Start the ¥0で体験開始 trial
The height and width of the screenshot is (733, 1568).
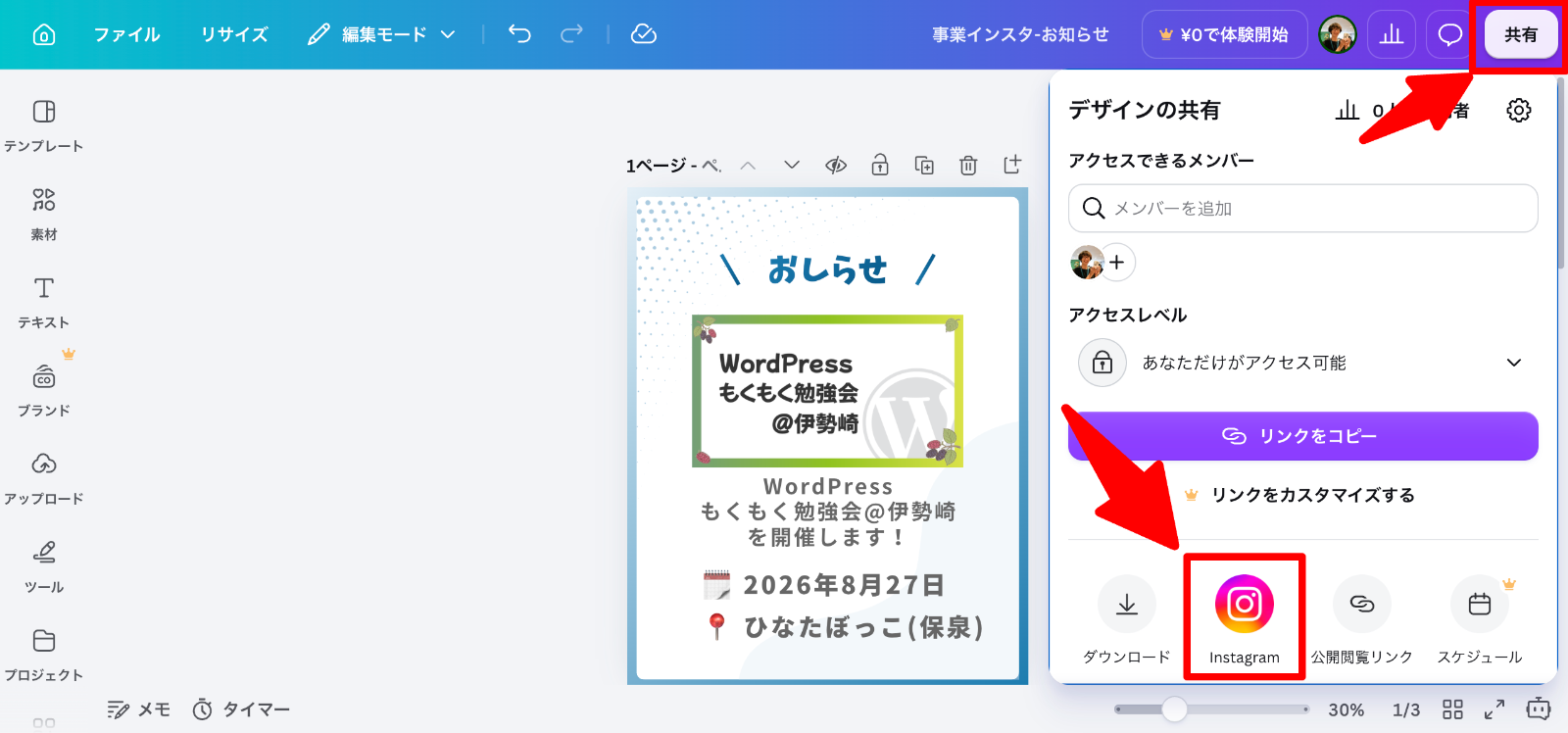pos(1225,35)
